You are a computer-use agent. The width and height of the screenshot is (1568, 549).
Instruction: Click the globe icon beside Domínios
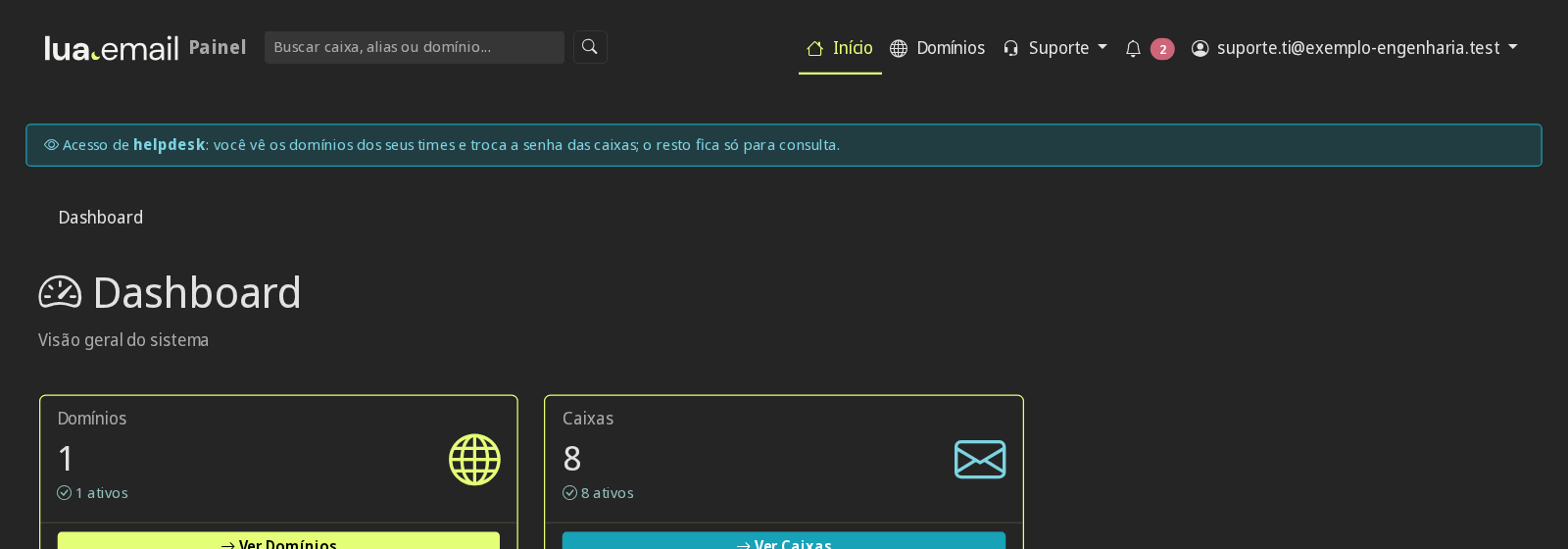point(899,48)
